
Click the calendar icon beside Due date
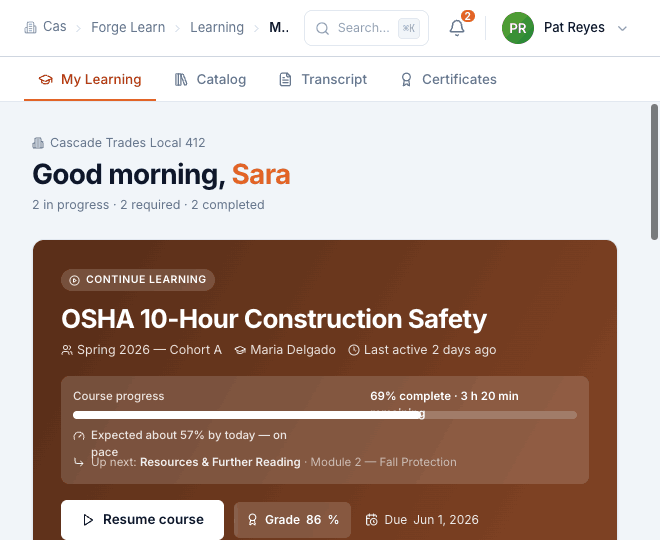click(372, 520)
